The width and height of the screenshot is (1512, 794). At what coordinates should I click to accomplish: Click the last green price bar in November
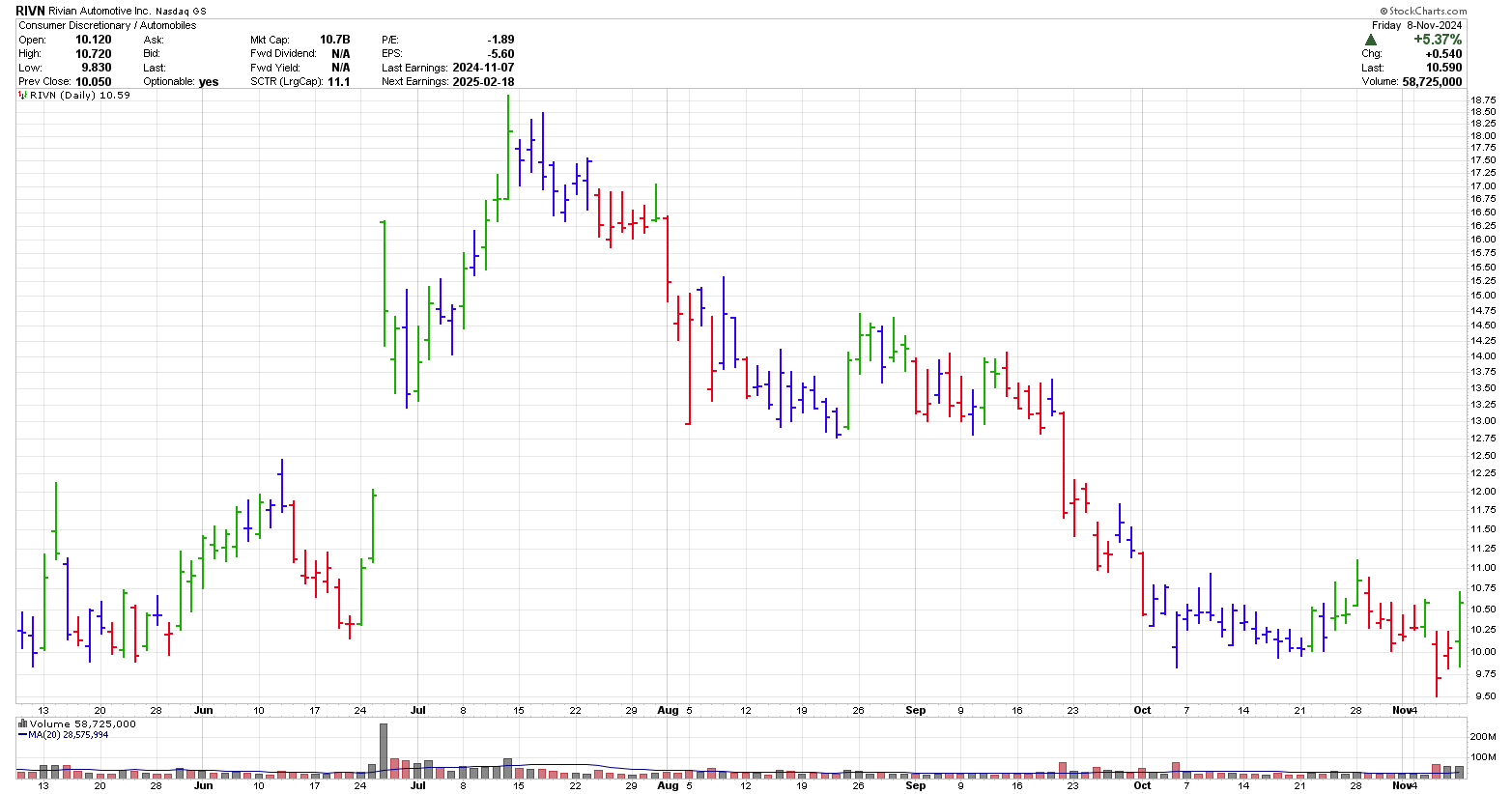click(1460, 629)
